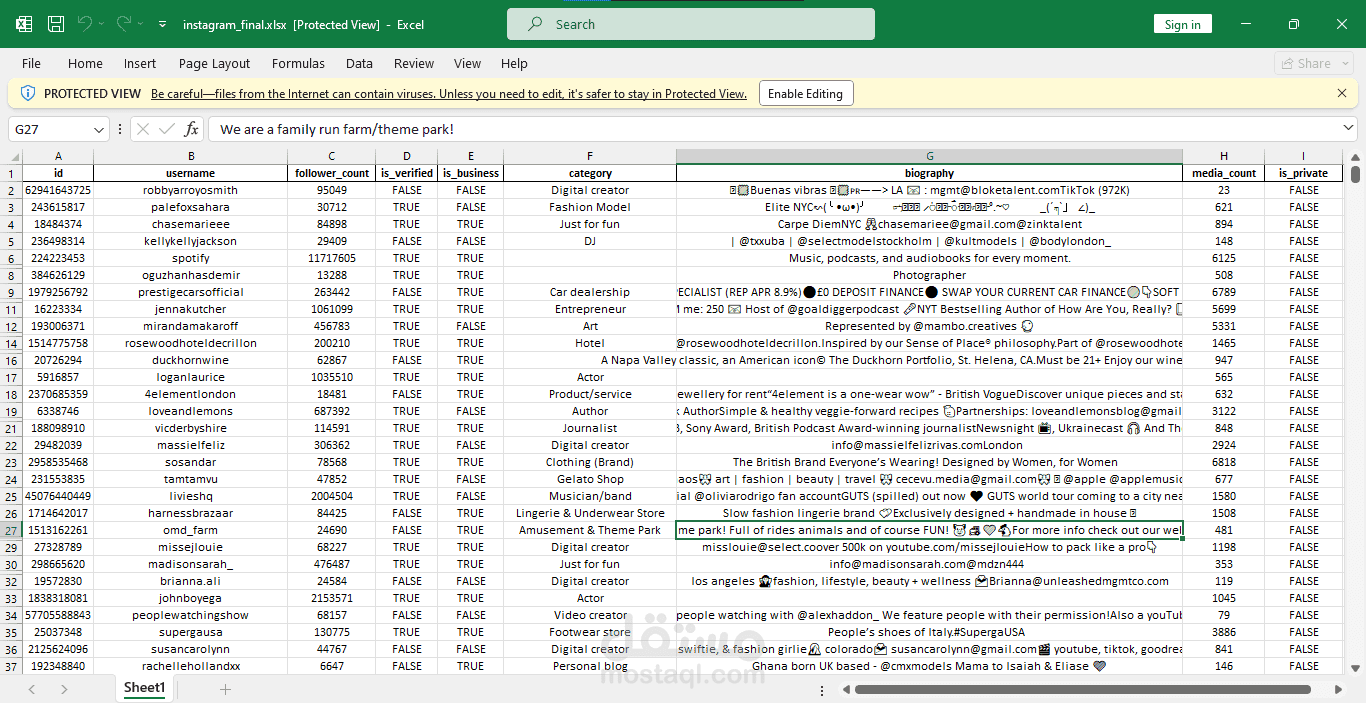Click the previous sheet navigation arrow

point(32,689)
